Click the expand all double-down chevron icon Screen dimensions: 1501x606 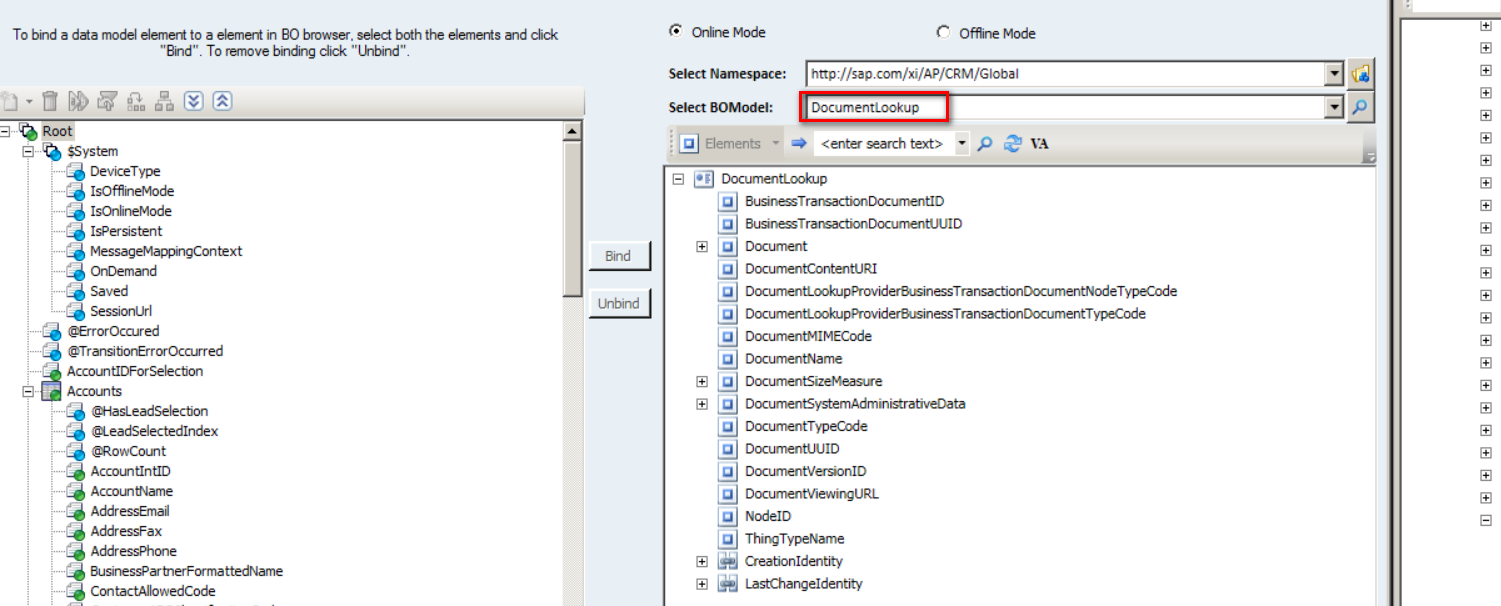point(194,101)
